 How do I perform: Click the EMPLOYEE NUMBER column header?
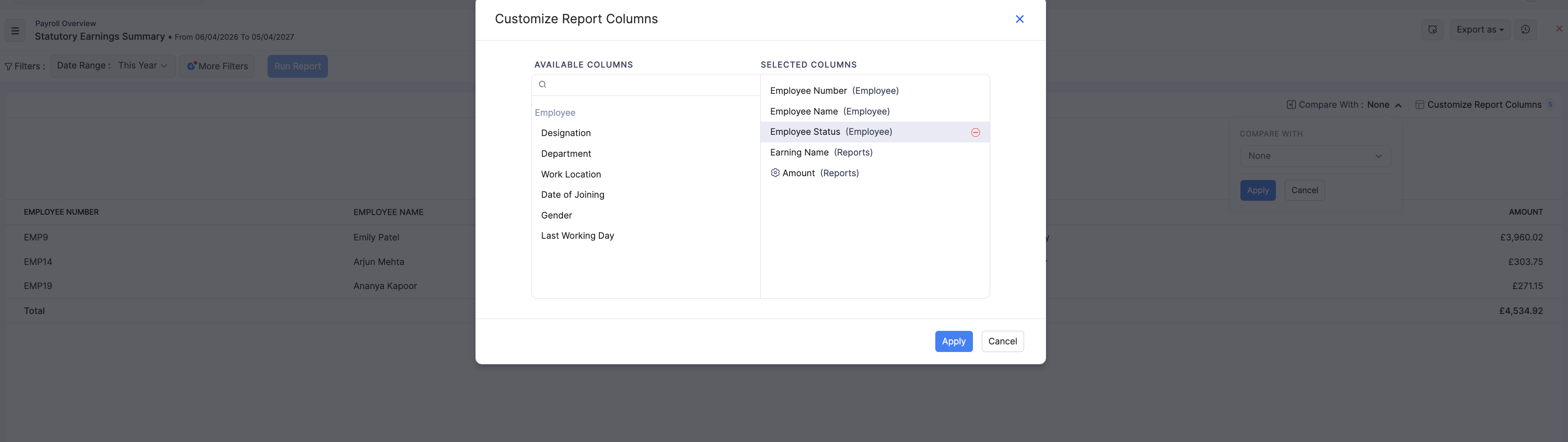tap(61, 212)
